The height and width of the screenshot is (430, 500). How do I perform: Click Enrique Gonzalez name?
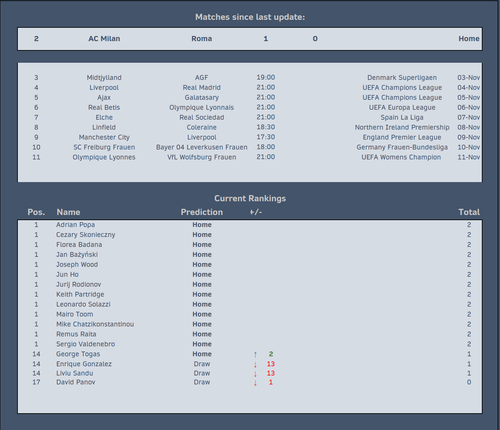pyautogui.click(x=84, y=364)
